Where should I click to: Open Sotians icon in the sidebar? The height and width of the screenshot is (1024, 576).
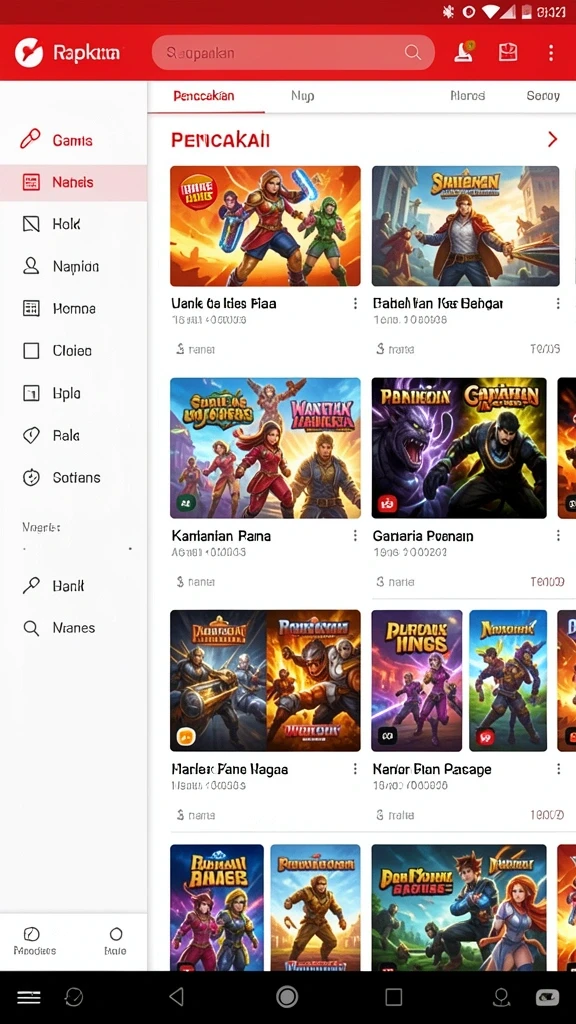pyautogui.click(x=31, y=477)
